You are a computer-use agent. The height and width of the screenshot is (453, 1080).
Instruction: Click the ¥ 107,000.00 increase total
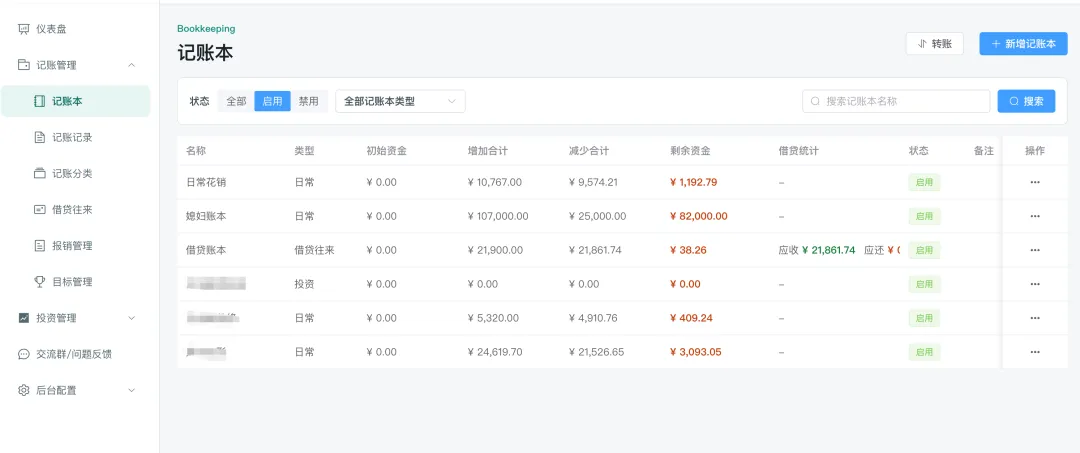(x=497, y=216)
